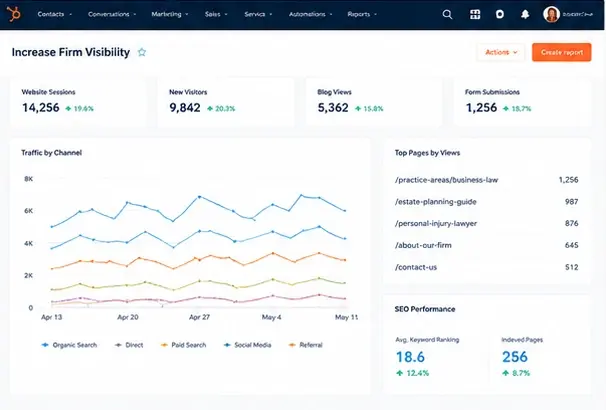Open /estate-planning-guide page row

486,202
